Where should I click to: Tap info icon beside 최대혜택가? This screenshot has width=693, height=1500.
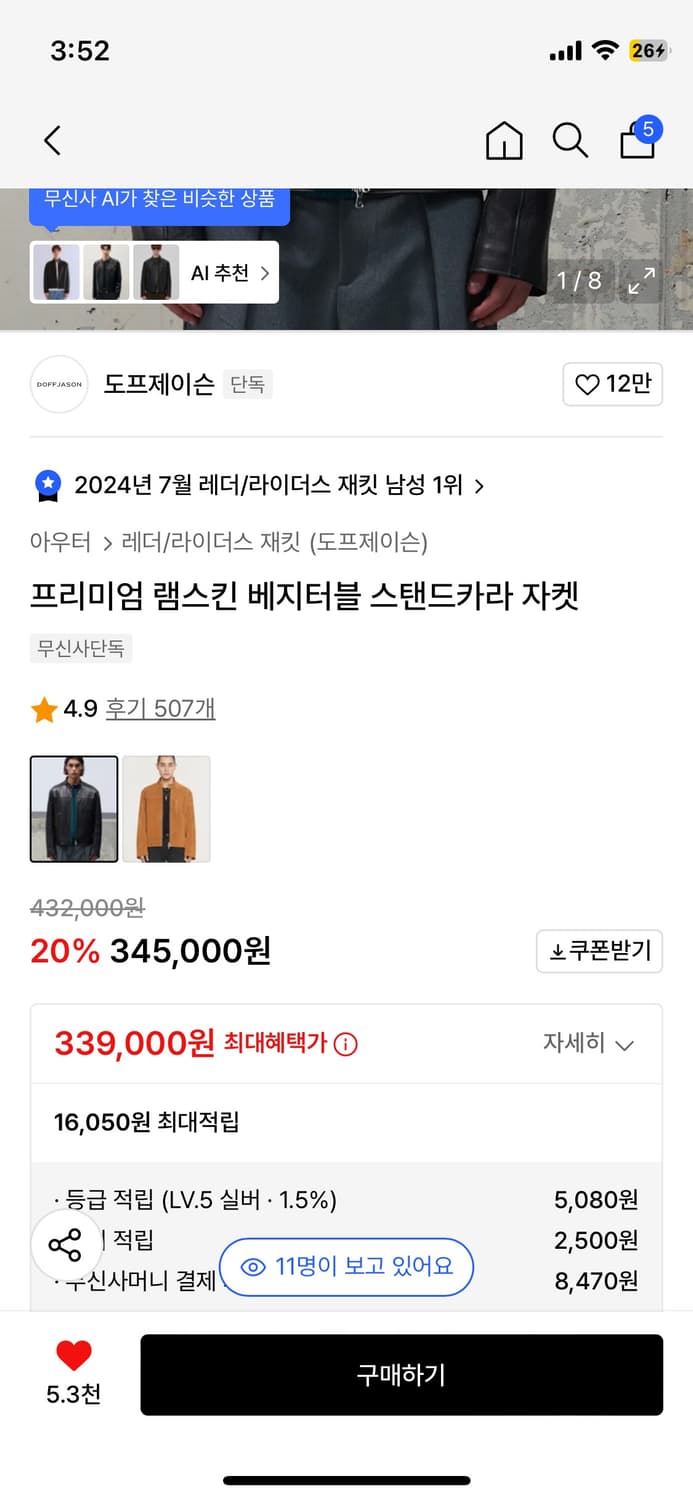pyautogui.click(x=345, y=1045)
